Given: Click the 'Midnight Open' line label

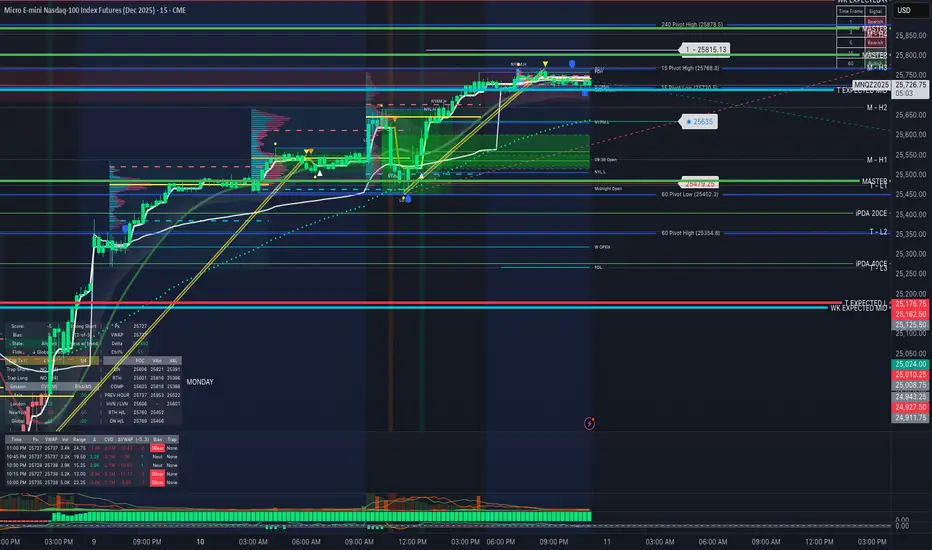Looking at the screenshot, I should 608,188.
